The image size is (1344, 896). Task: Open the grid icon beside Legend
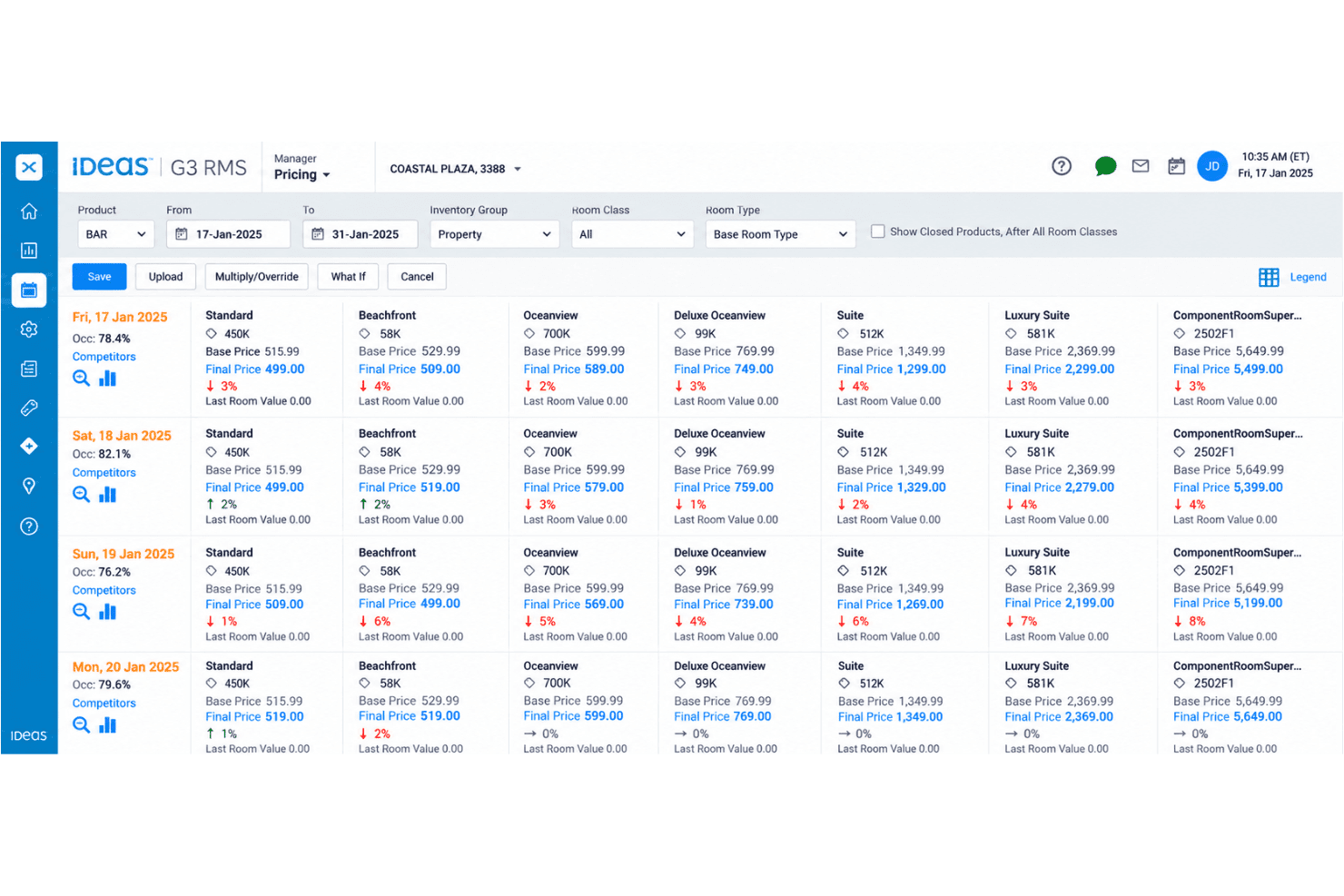pyautogui.click(x=1269, y=277)
